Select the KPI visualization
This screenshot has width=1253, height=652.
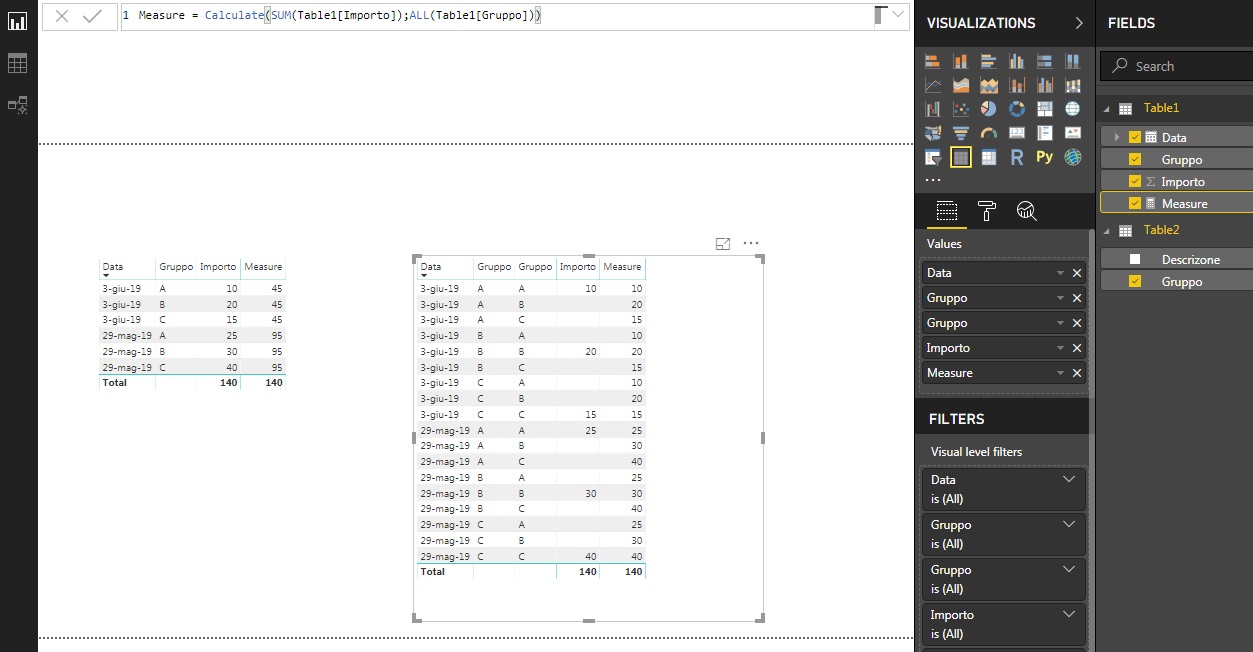(x=1073, y=133)
